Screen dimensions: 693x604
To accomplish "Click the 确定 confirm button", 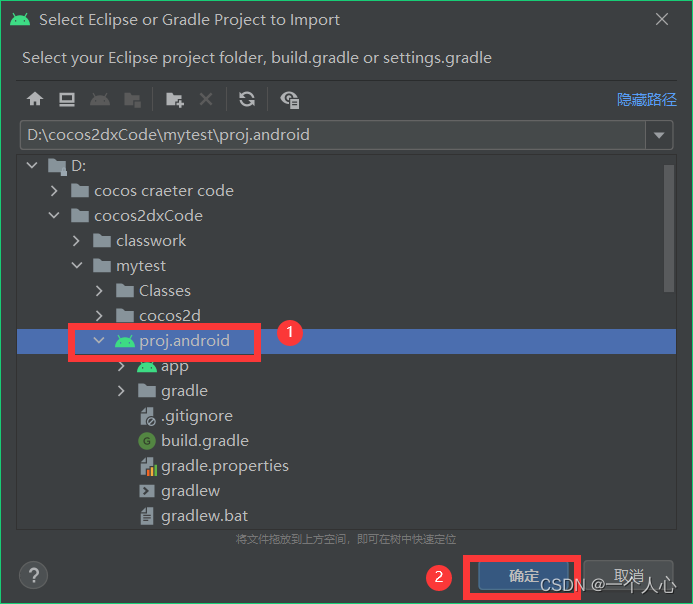I will pyautogui.click(x=523, y=576).
